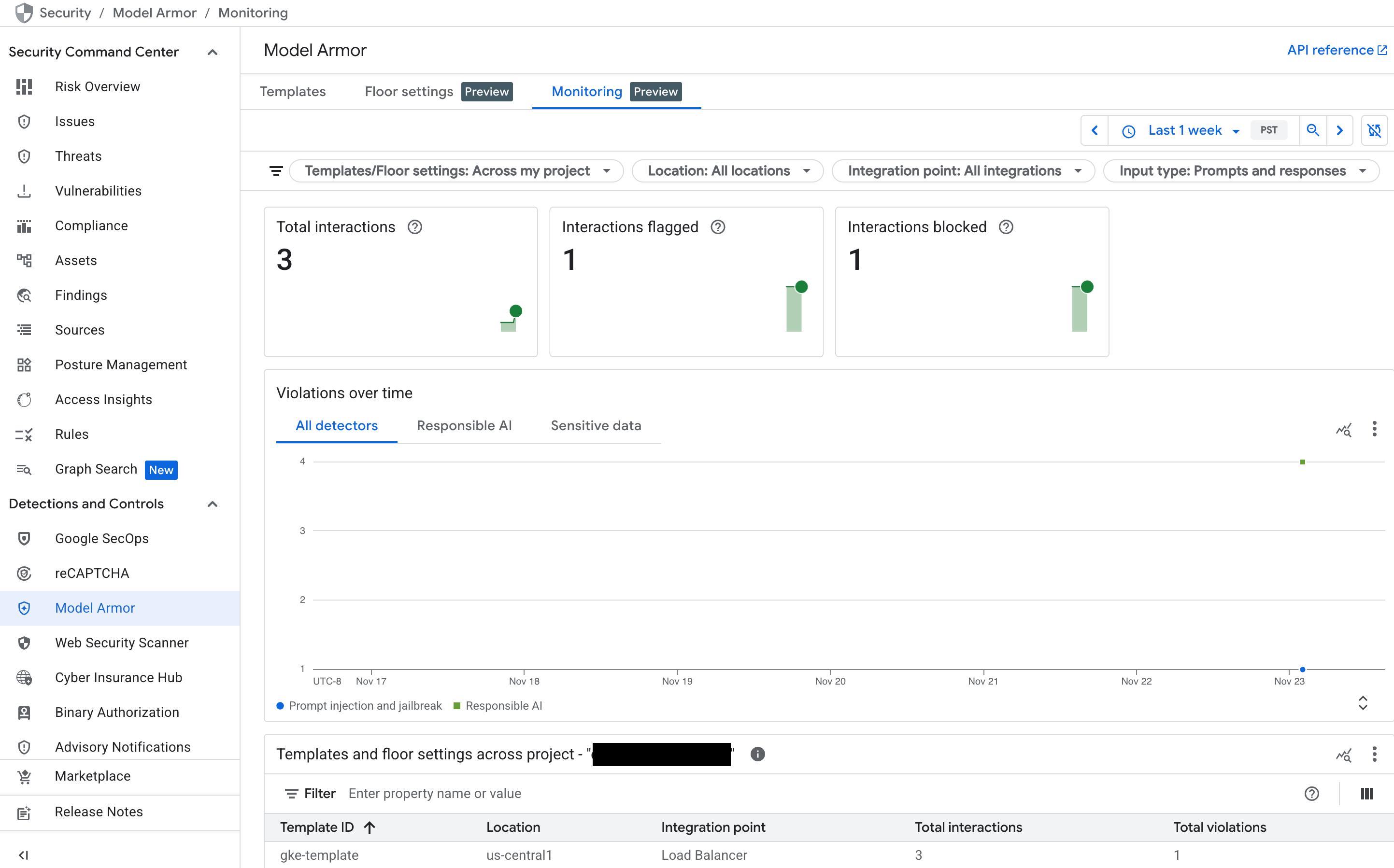1394x868 pixels.
Task: Open column display options for the templates table
Action: pyautogui.click(x=1366, y=793)
